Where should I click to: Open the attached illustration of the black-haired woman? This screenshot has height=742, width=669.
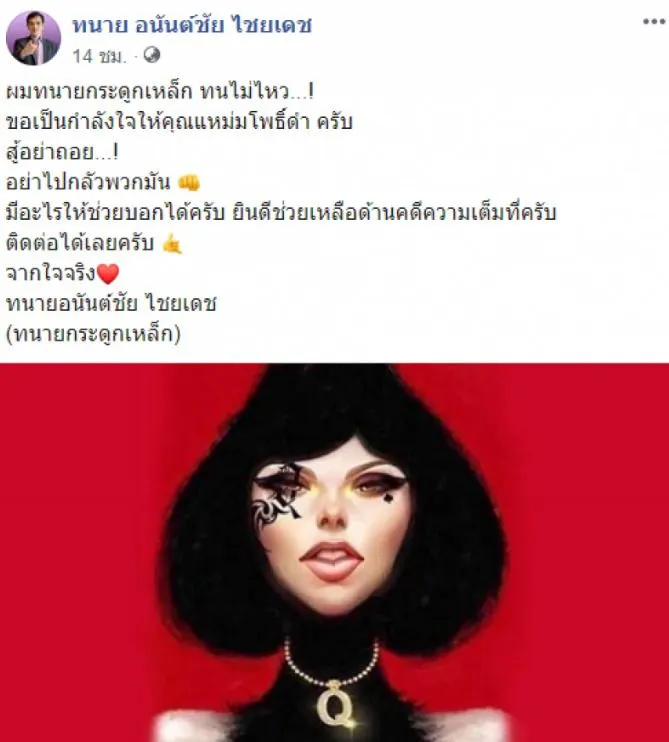click(x=334, y=552)
